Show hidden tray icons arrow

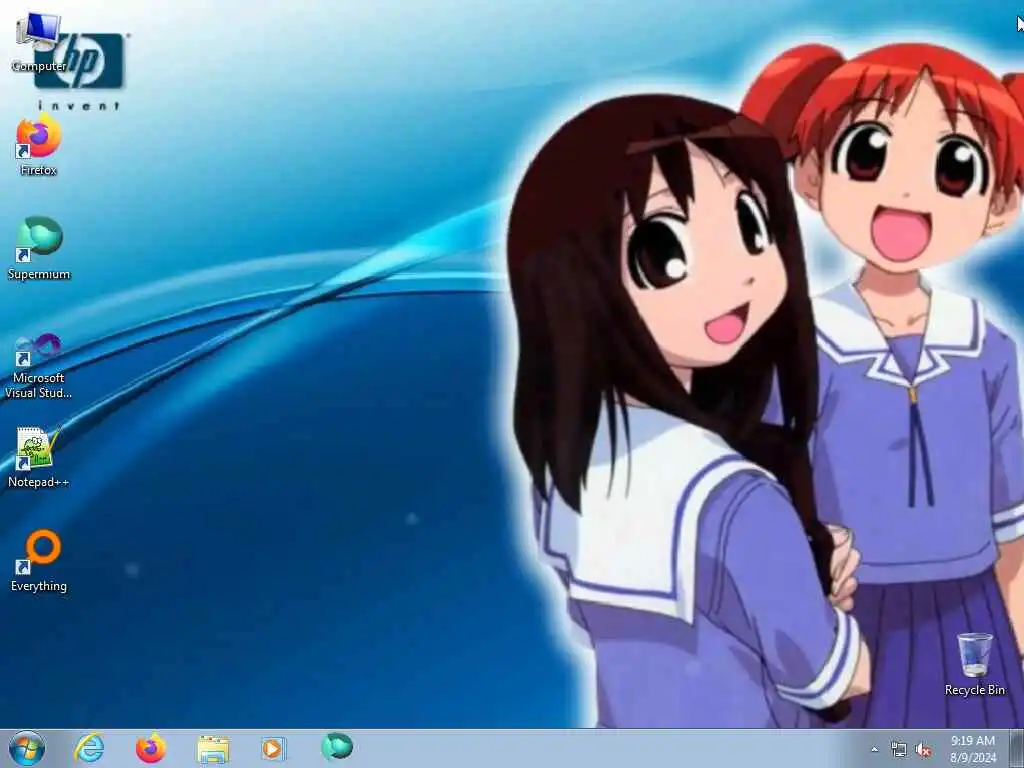(874, 750)
